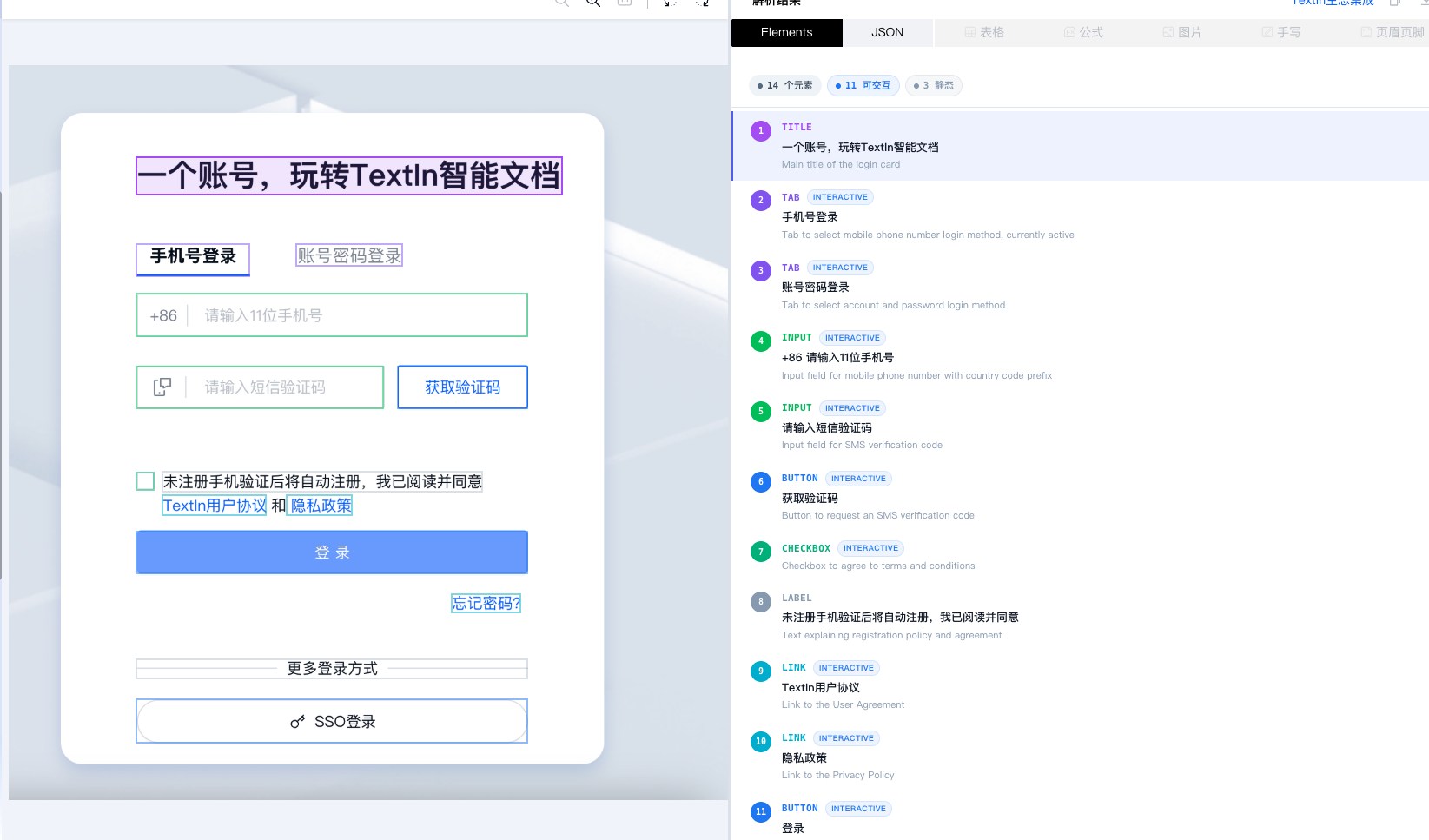Toggle the 3 静态 filter chip
The image size is (1429, 840).
[934, 85]
